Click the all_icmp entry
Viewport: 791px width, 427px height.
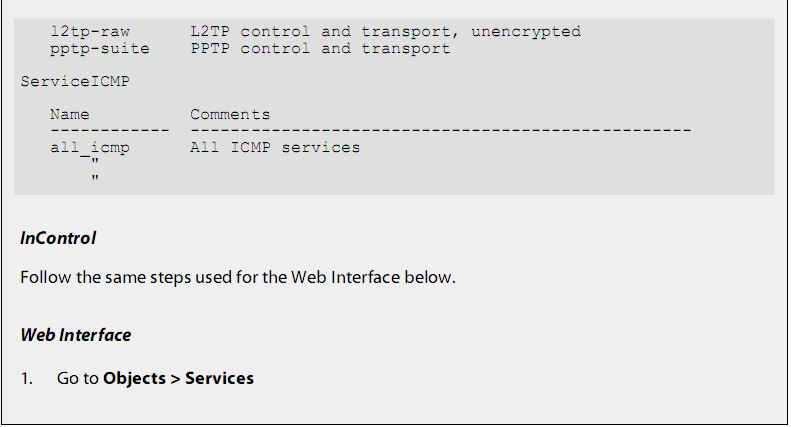90,148
